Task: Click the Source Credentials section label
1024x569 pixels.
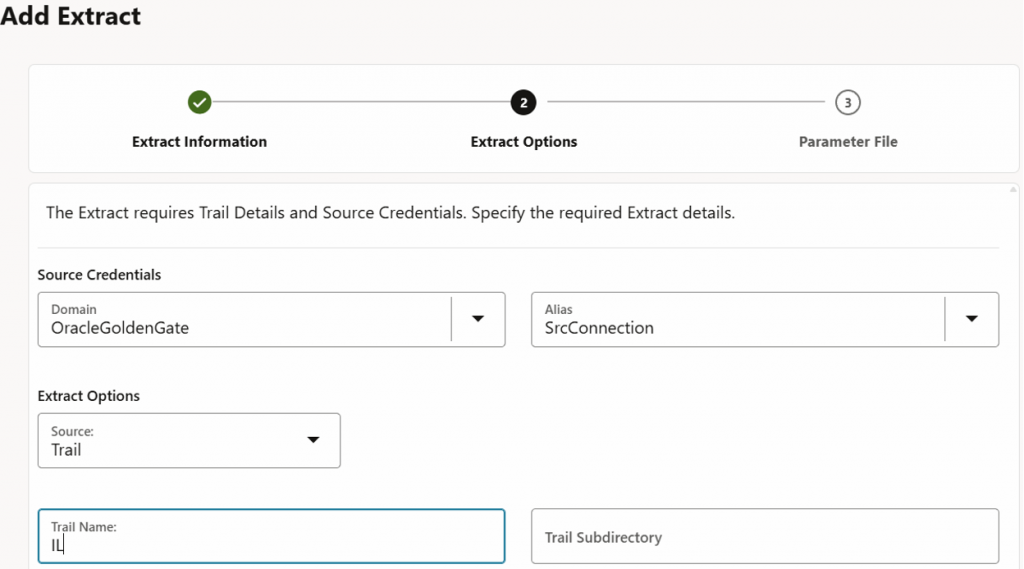Action: coord(99,275)
